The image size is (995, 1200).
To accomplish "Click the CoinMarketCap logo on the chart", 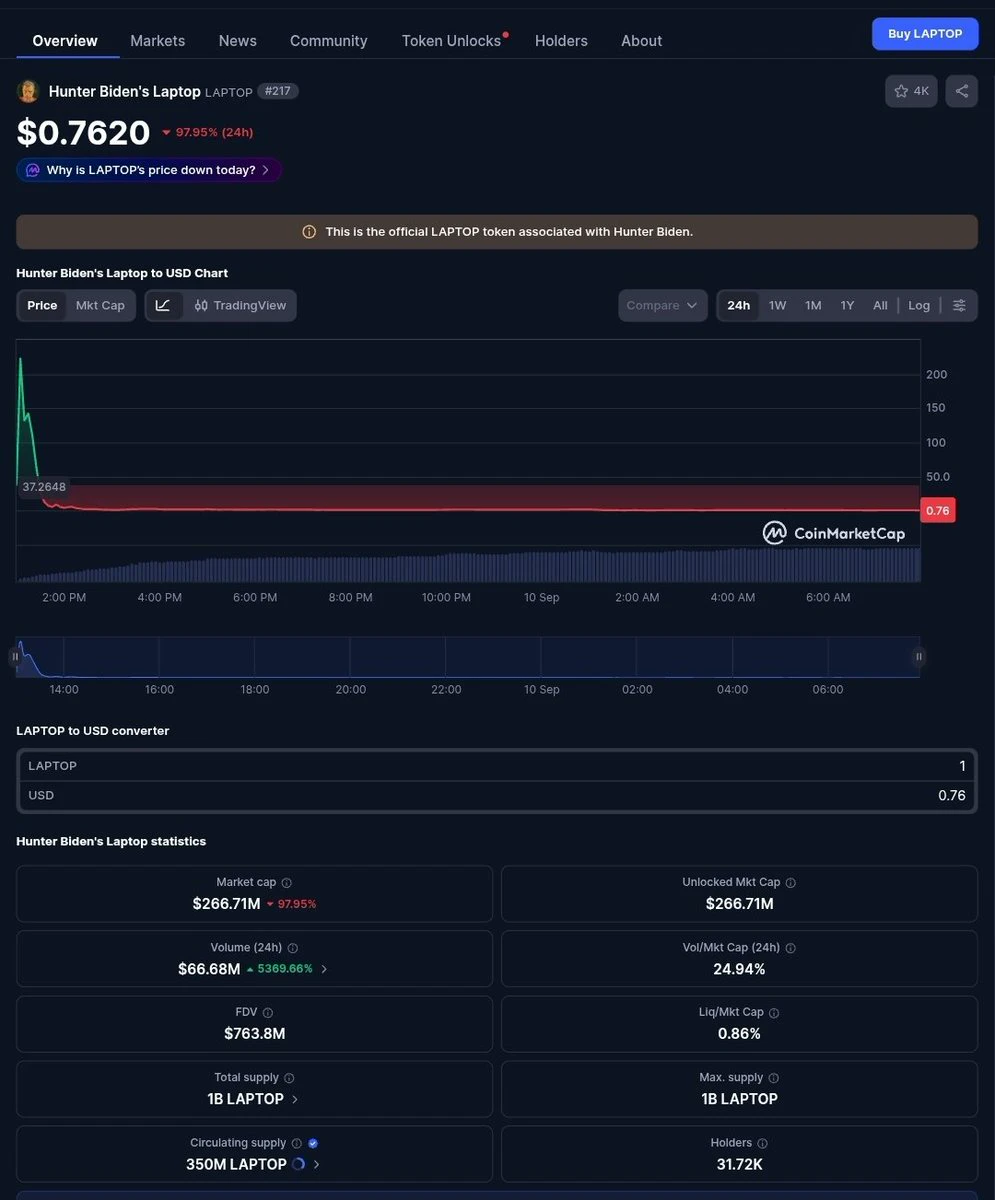I will (x=834, y=533).
